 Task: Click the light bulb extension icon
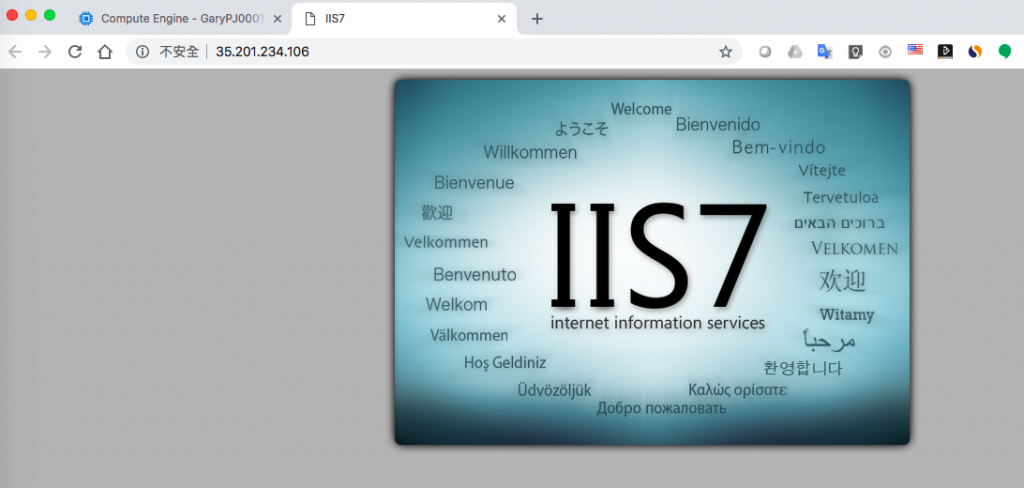point(856,52)
